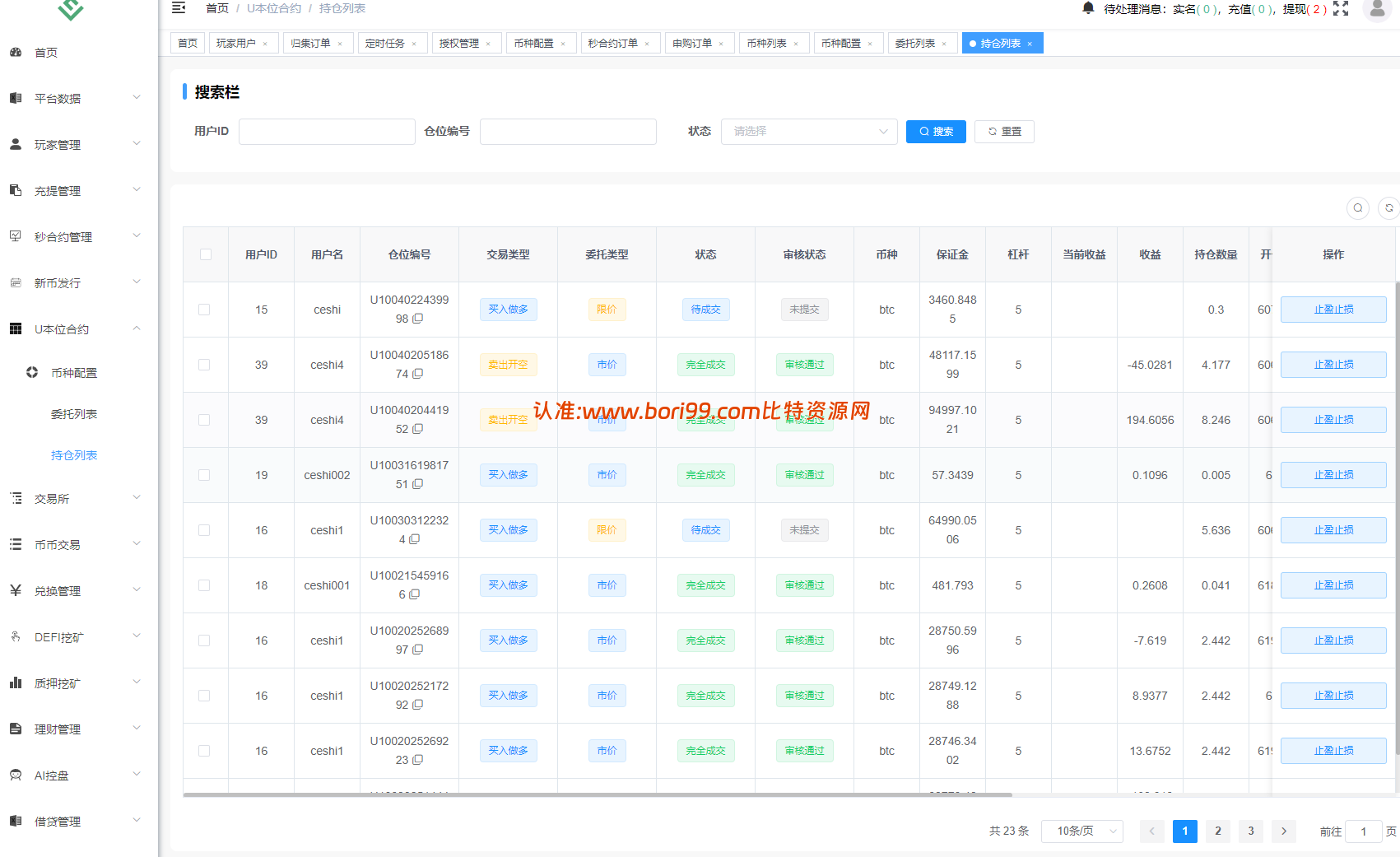This screenshot has height=857, width=1400.
Task: Toggle fullscreen mode icon
Action: tap(1341, 8)
